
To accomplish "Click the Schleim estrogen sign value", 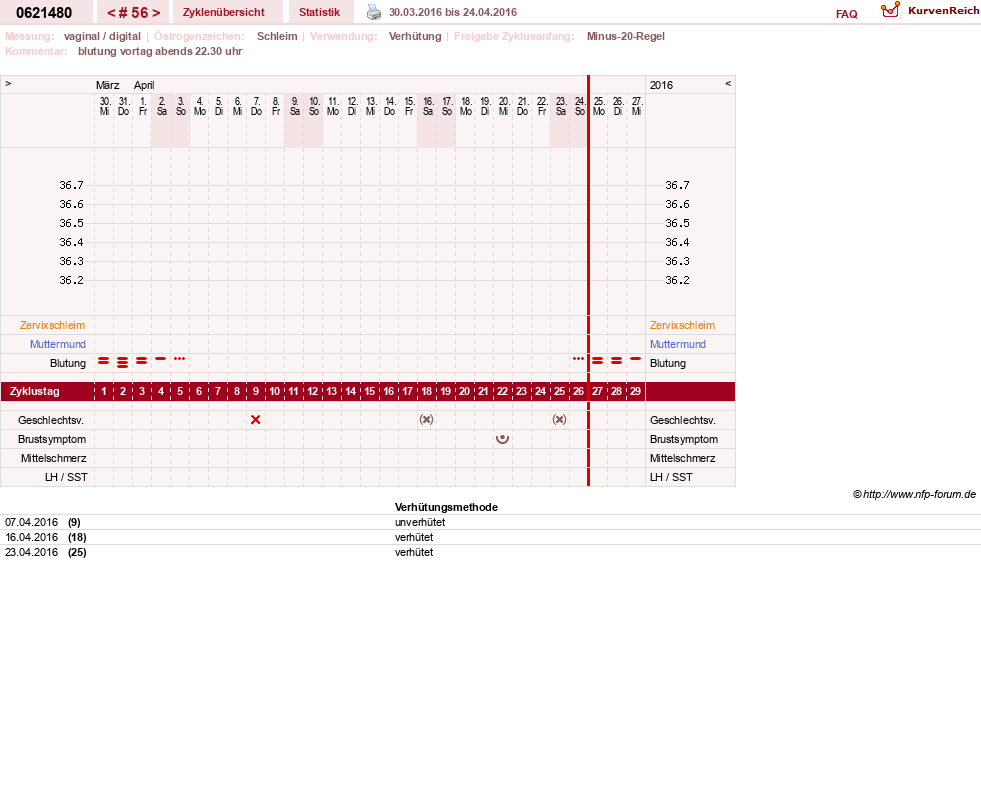I will coord(277,36).
